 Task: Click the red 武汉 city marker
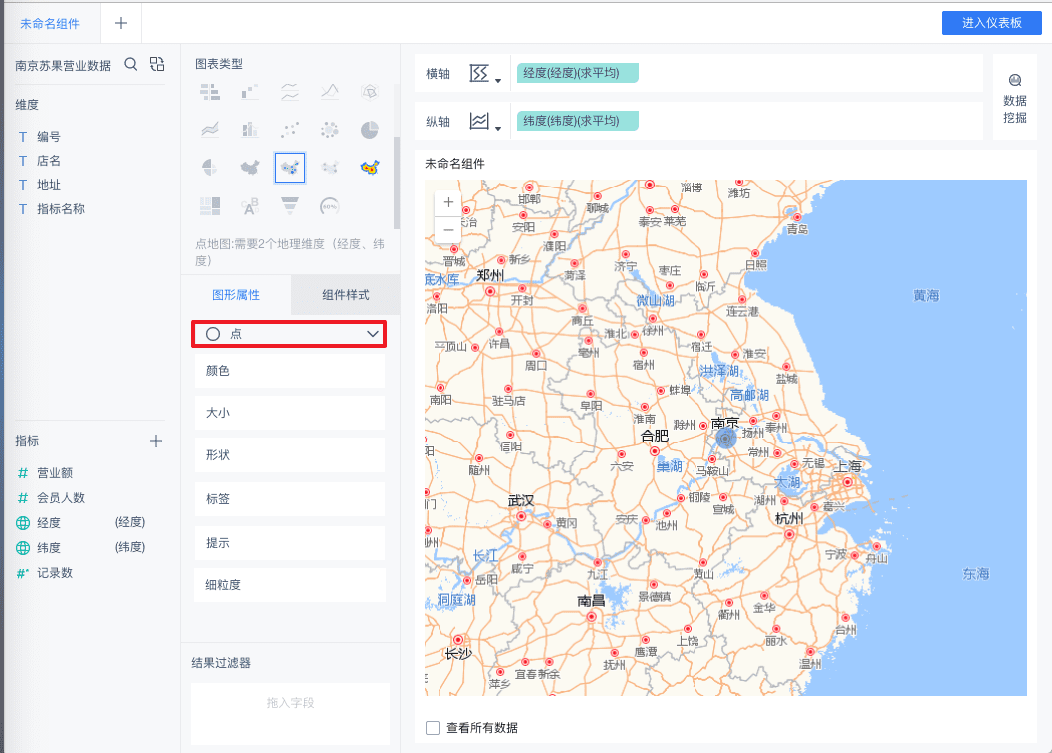pos(521,516)
